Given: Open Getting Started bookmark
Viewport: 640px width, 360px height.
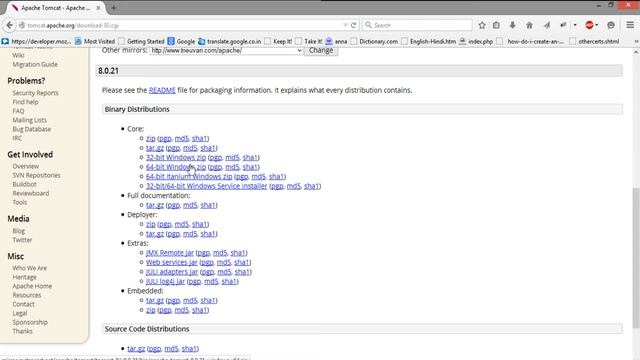Looking at the screenshot, I should pos(141,41).
